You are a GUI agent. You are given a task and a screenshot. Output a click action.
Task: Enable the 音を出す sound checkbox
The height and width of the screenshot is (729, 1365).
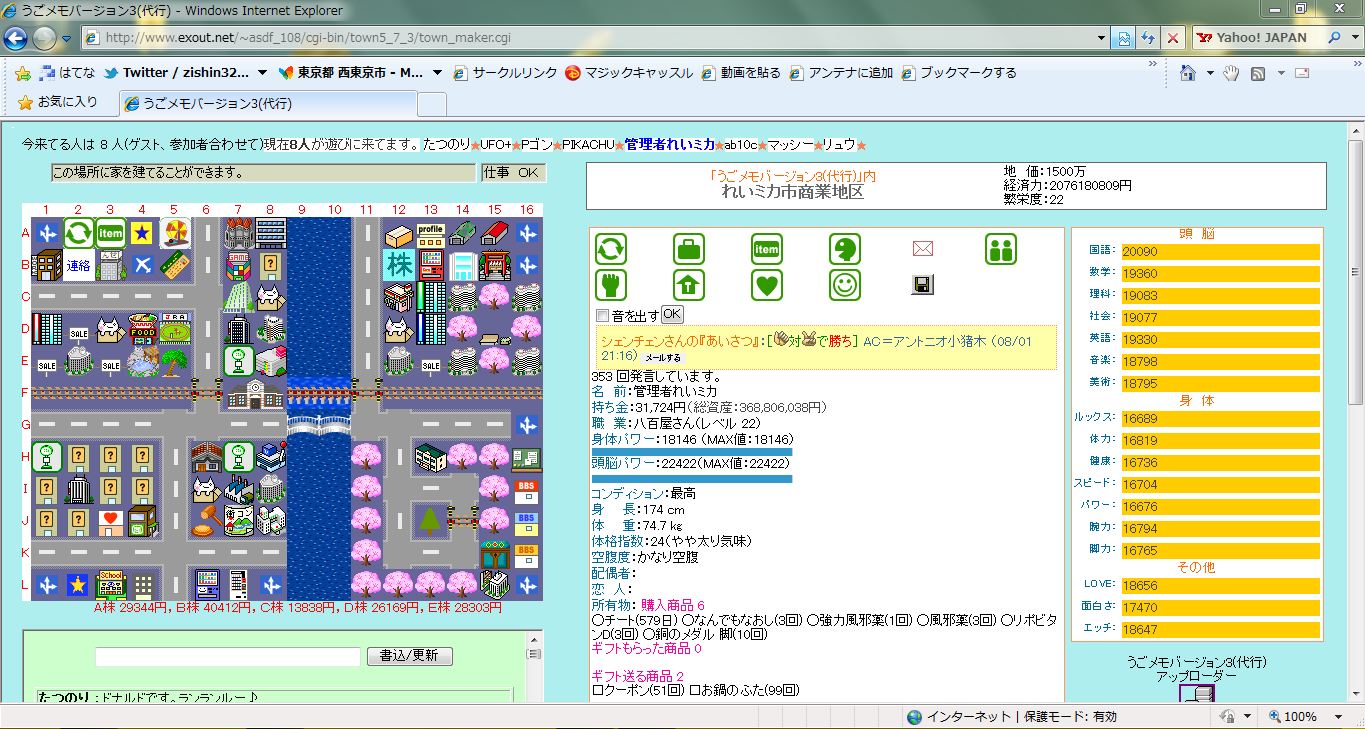click(602, 316)
